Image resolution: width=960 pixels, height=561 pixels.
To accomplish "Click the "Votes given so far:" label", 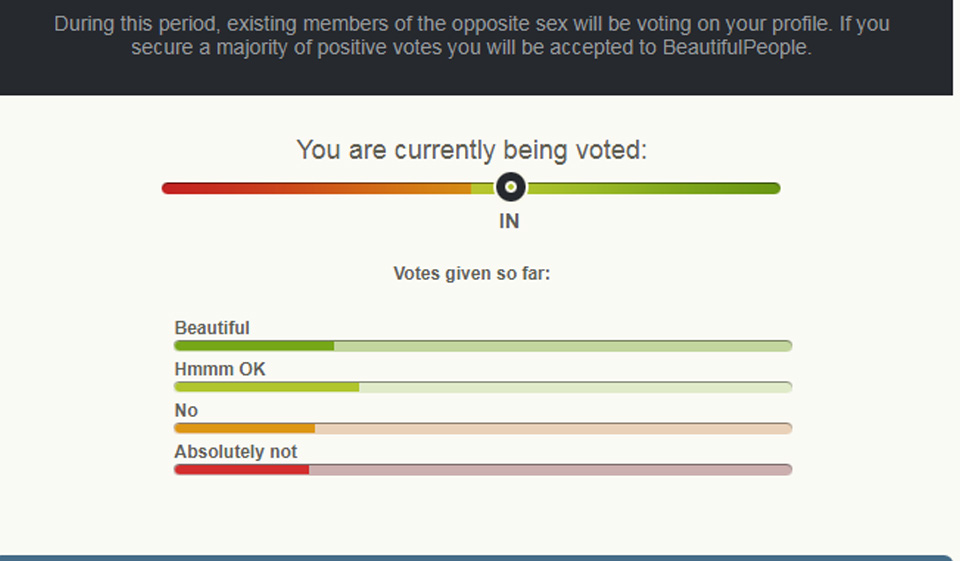I will 472,273.
